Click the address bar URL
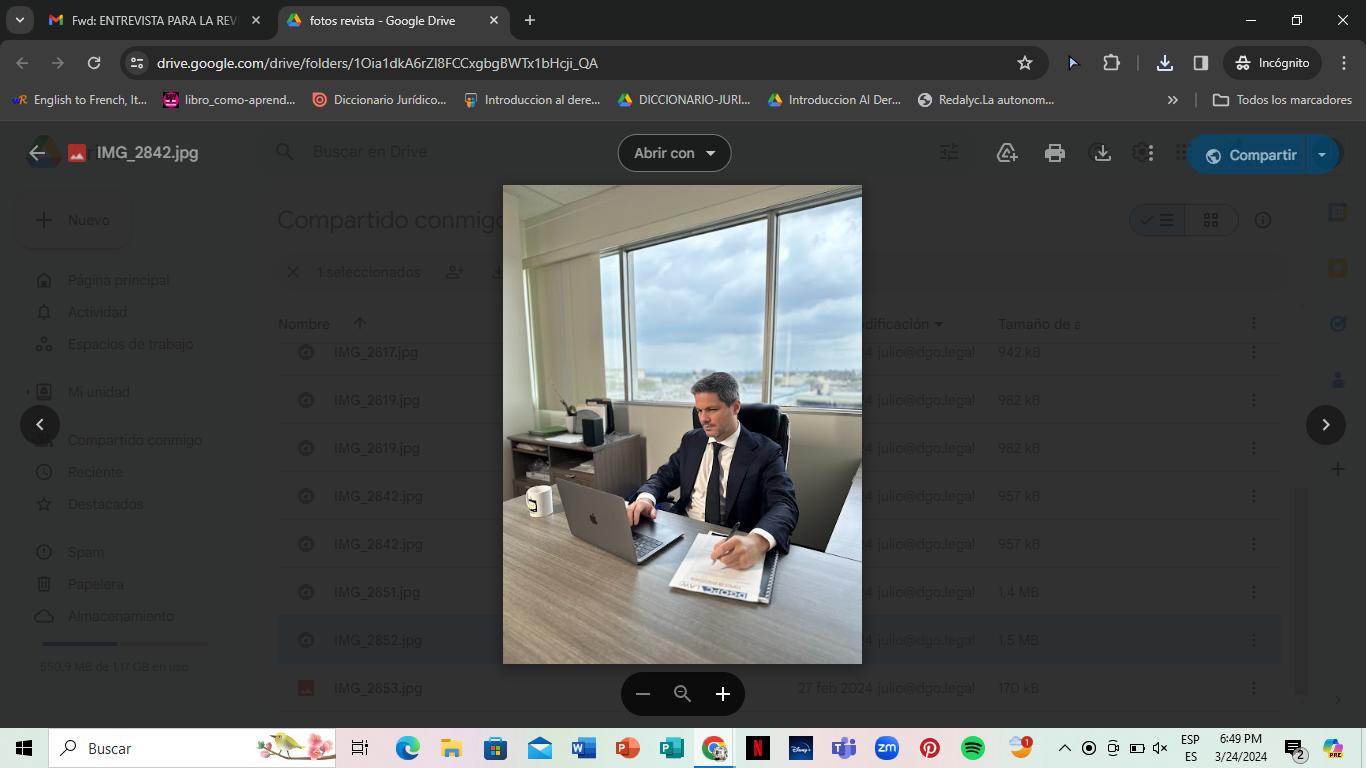 coord(377,63)
